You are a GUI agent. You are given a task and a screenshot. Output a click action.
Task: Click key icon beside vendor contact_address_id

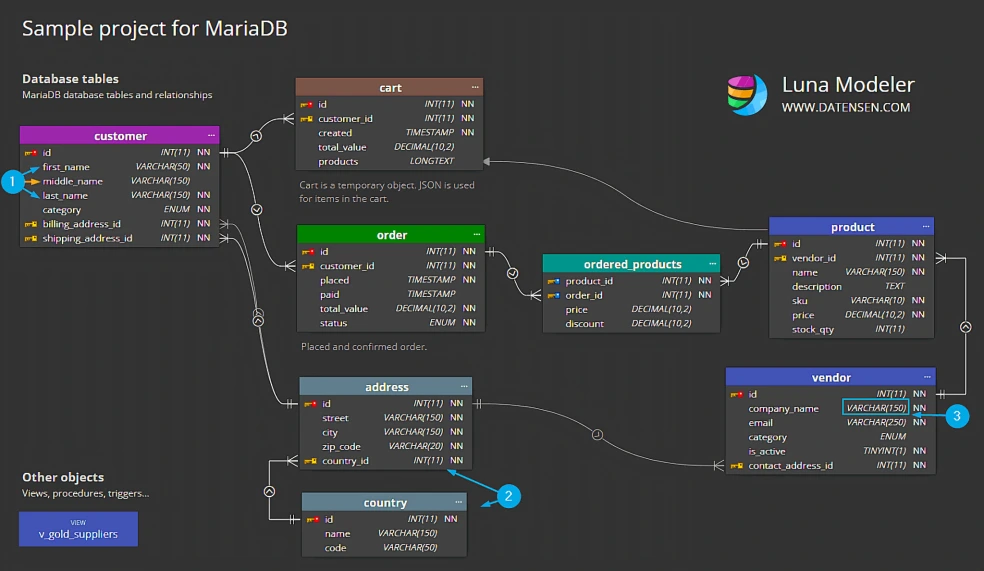[736, 466]
